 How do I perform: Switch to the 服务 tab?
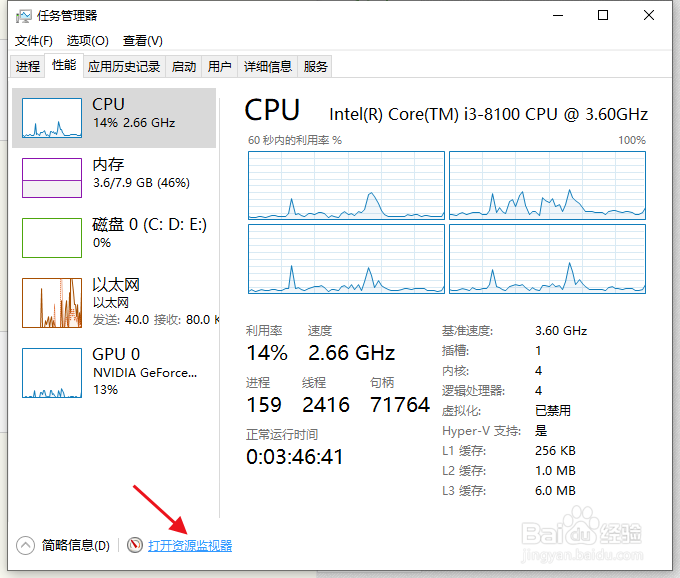click(x=316, y=66)
